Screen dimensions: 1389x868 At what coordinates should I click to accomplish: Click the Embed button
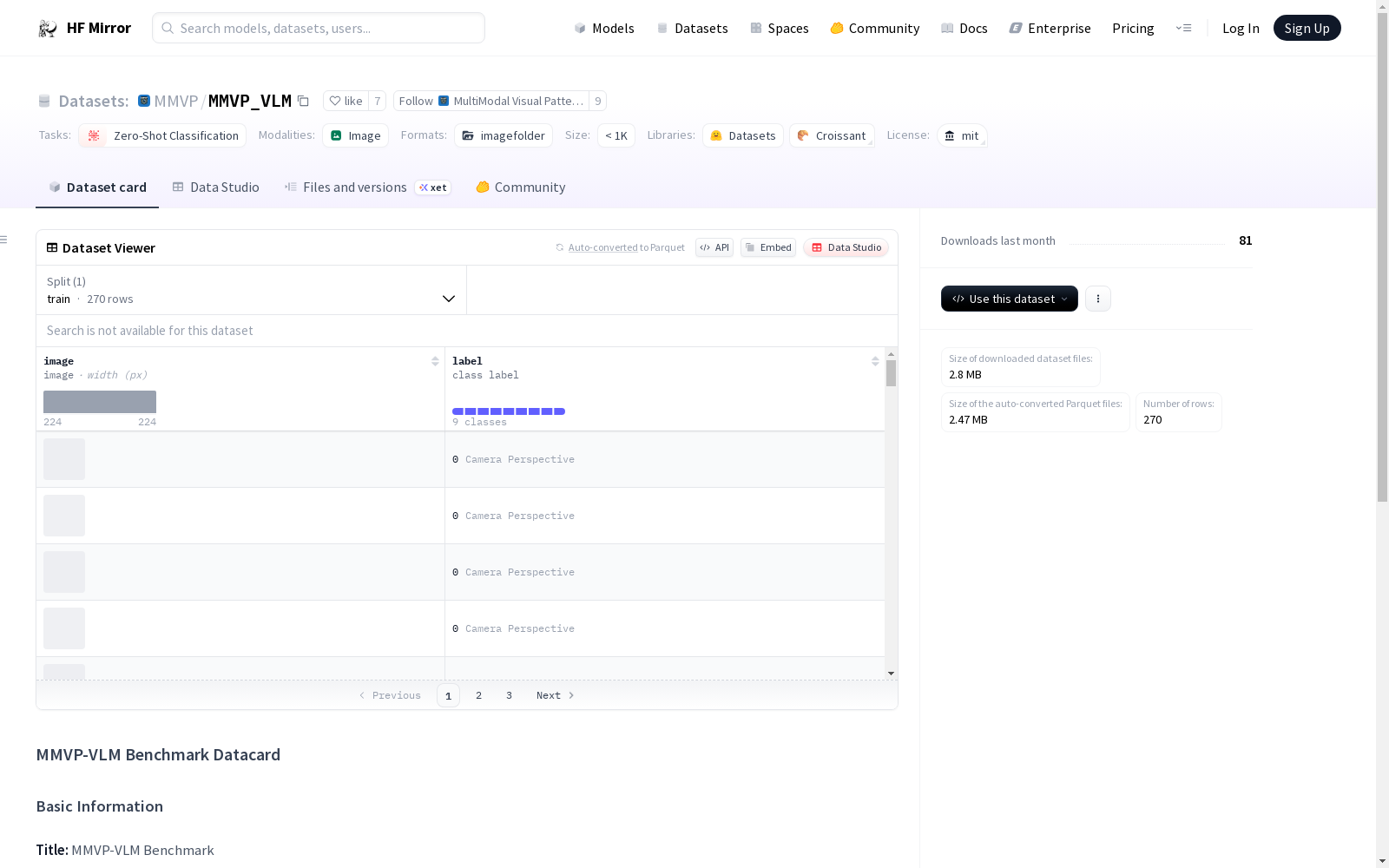(768, 247)
